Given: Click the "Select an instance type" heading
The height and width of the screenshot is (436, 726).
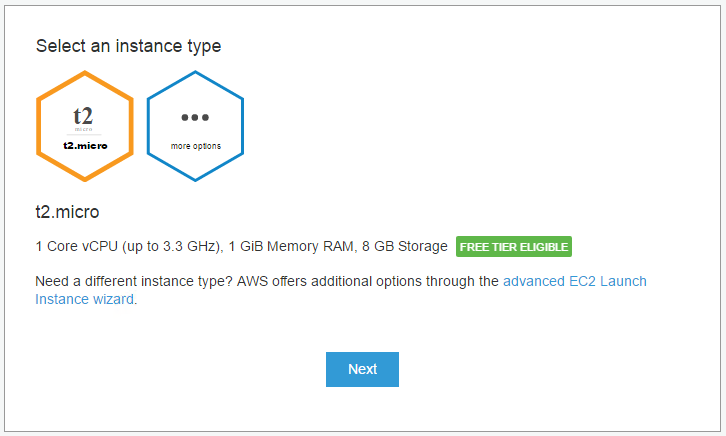Looking at the screenshot, I should [x=128, y=46].
